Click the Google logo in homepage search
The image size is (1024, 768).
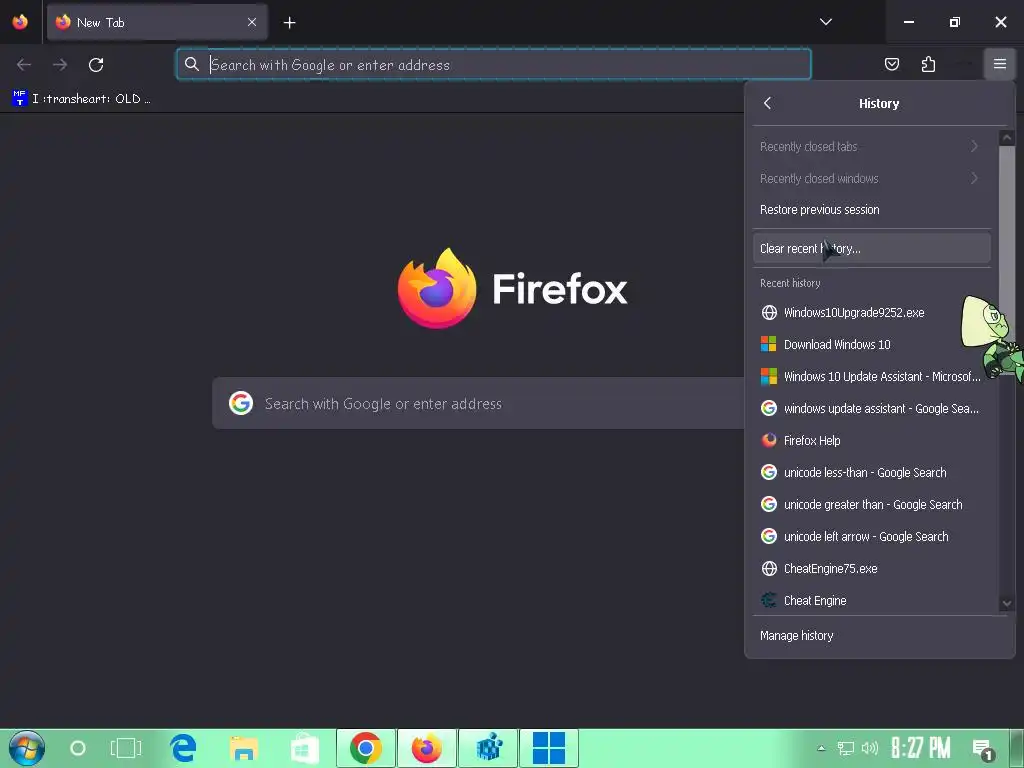click(241, 404)
